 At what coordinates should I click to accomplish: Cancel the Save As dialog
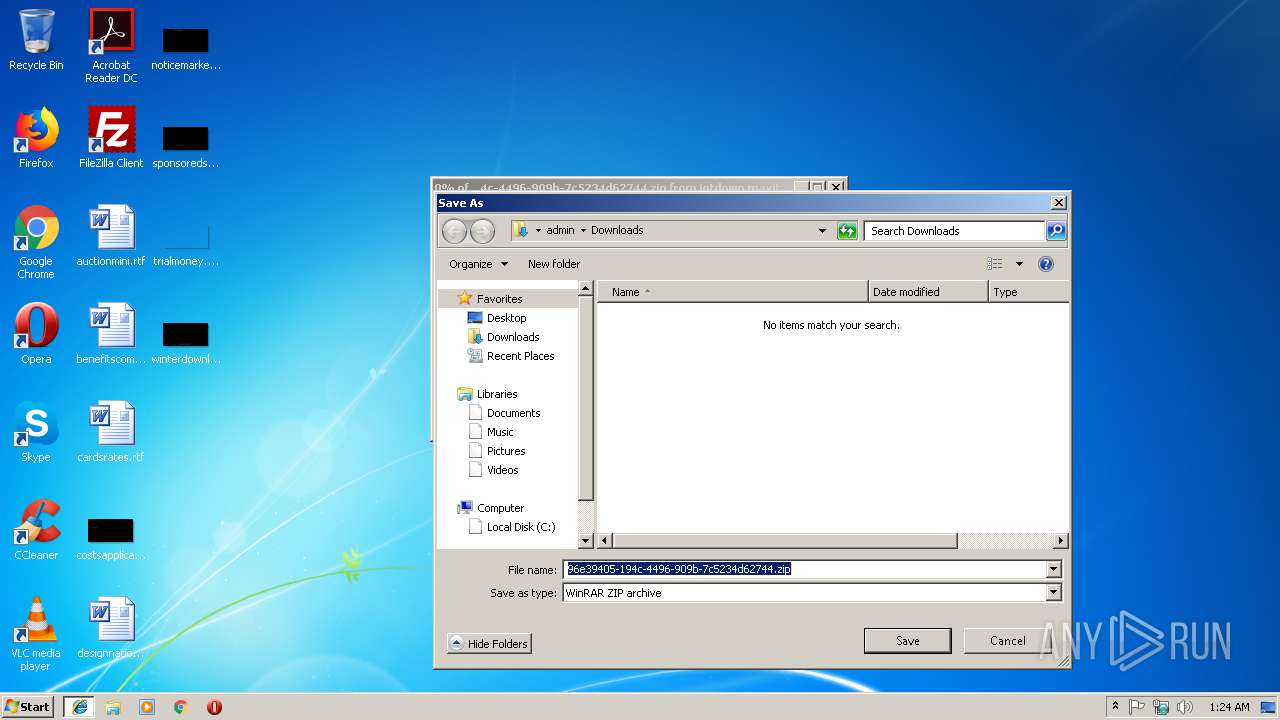1007,641
